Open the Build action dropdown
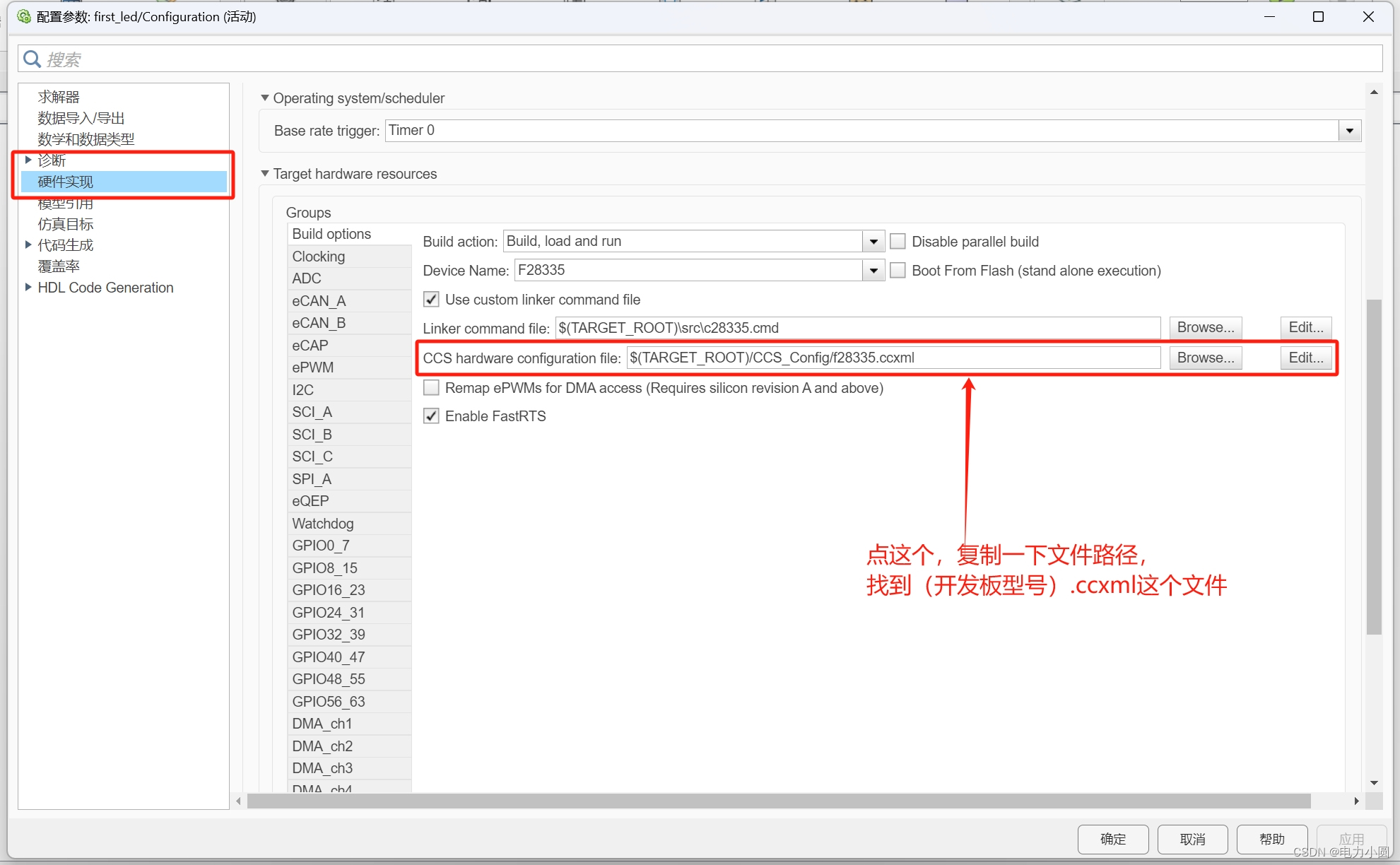The image size is (1400, 865). coord(873,241)
